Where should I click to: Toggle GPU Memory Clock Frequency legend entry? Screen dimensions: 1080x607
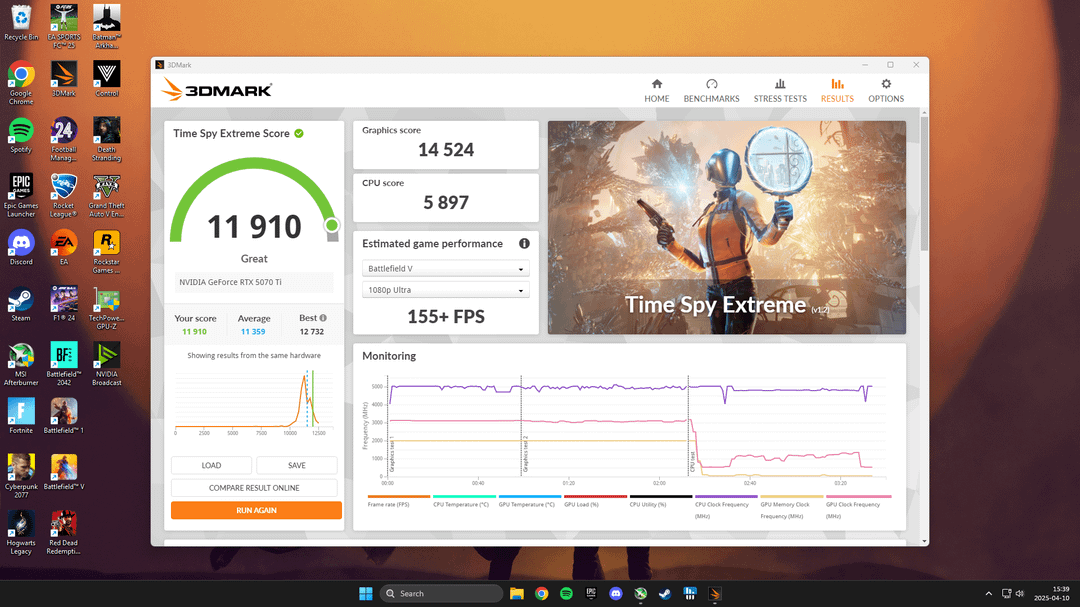(791, 506)
